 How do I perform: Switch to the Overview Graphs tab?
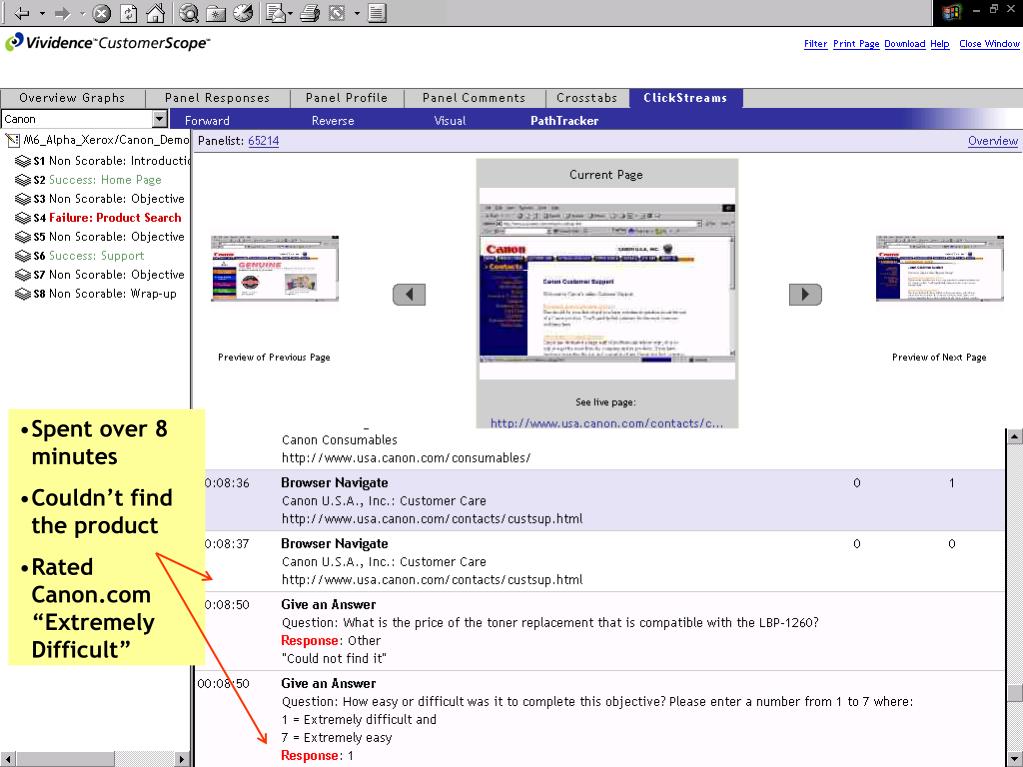[72, 98]
